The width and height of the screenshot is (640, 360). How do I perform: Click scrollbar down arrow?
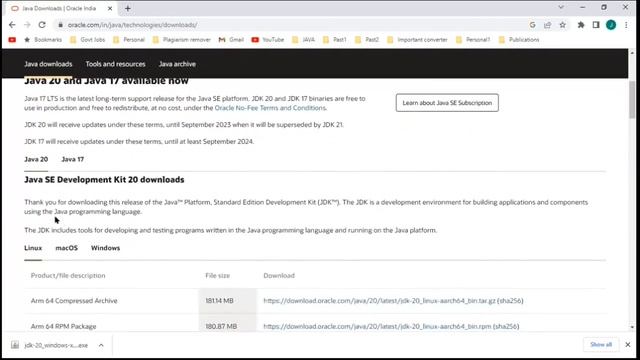pos(632,327)
